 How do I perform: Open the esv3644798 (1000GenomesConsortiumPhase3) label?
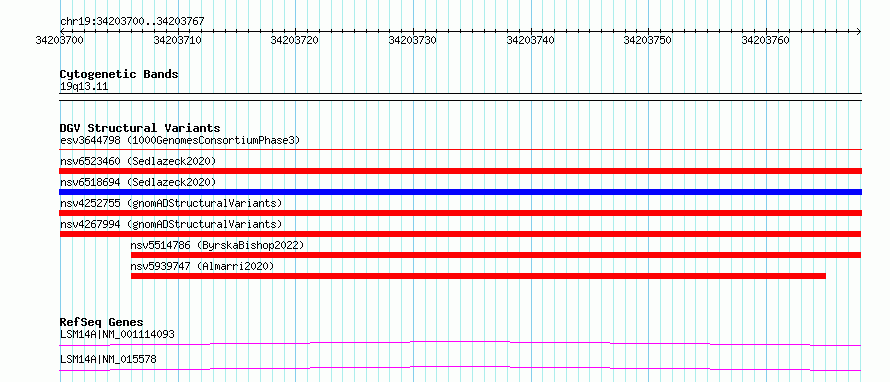tap(180, 140)
